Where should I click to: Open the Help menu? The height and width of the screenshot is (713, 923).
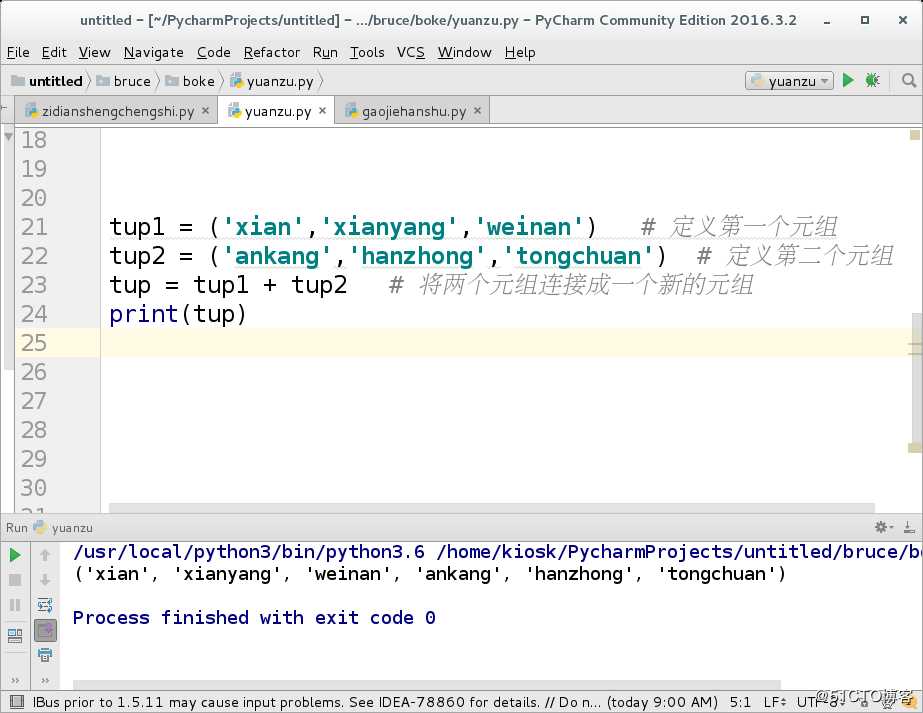[519, 52]
